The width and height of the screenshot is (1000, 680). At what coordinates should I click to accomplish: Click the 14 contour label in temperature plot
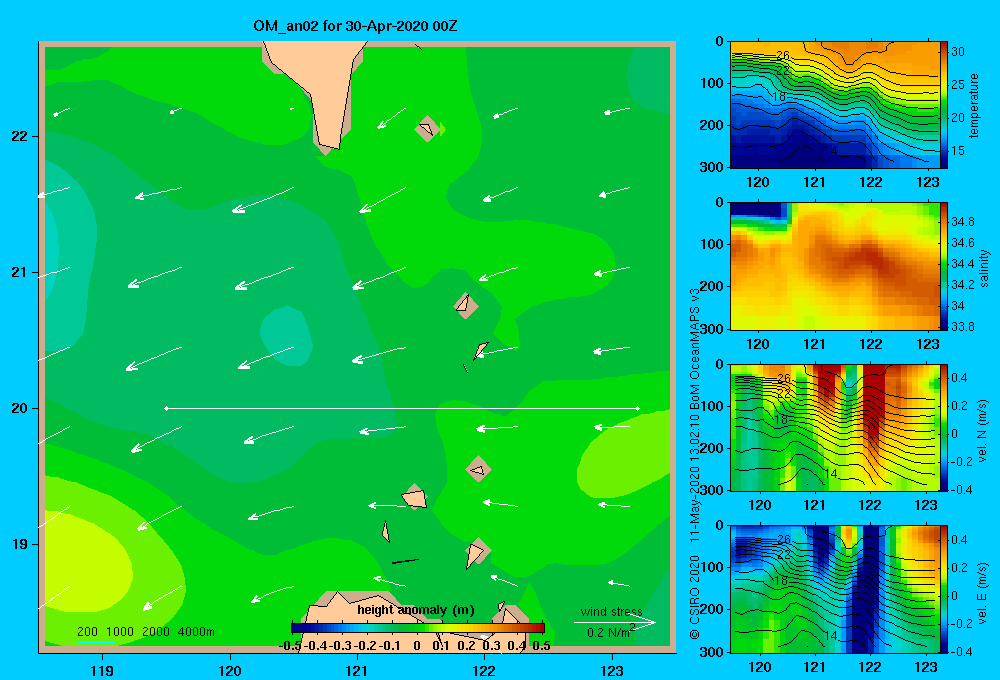click(830, 151)
